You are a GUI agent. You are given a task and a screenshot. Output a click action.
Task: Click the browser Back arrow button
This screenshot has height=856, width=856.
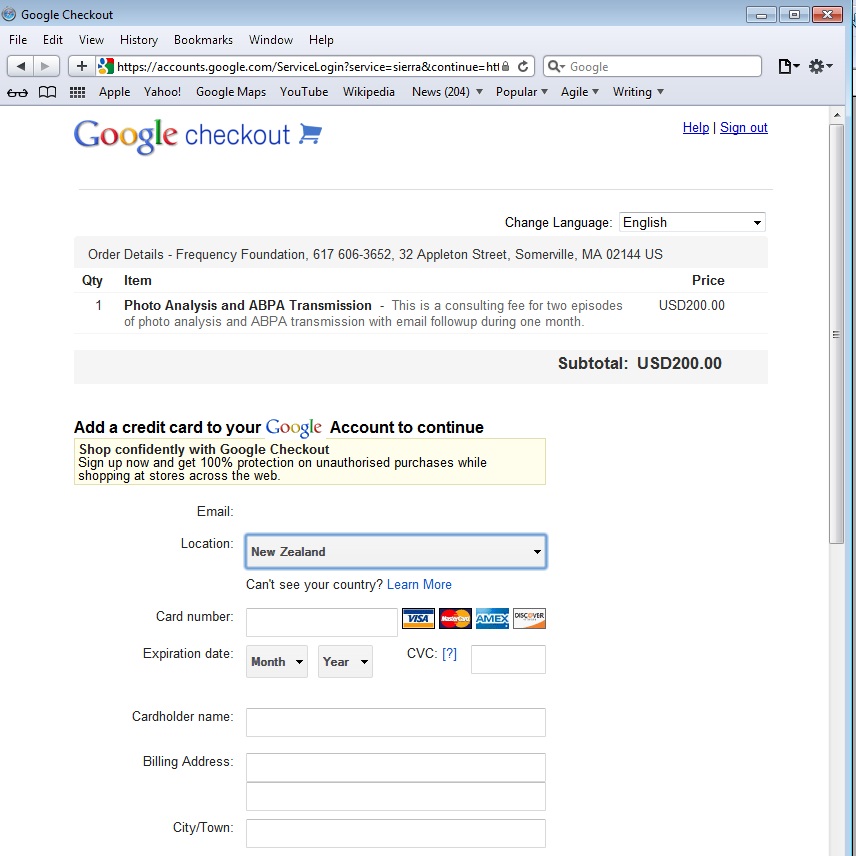[x=21, y=66]
